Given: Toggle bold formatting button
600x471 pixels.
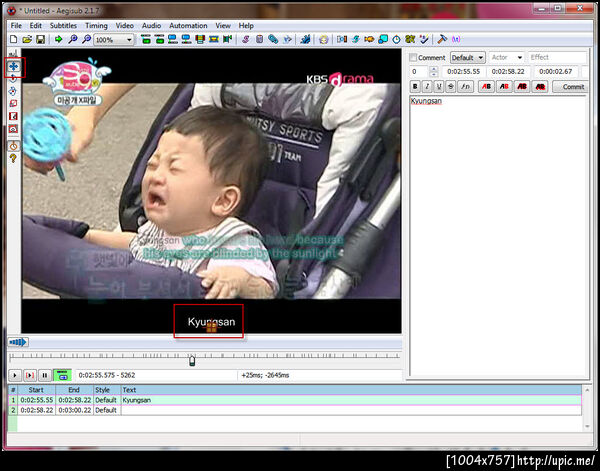Looking at the screenshot, I should click(x=415, y=86).
